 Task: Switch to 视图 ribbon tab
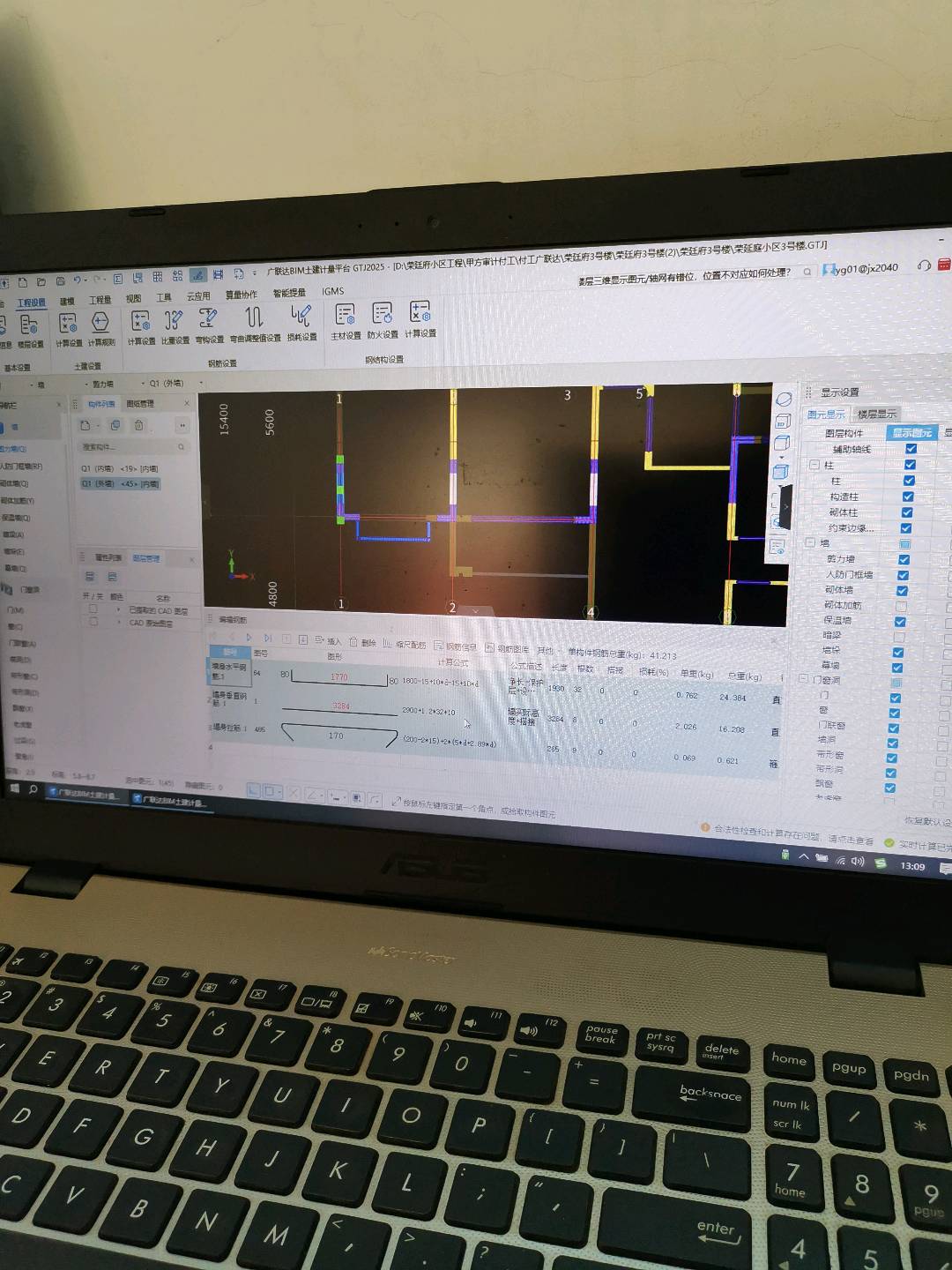(133, 299)
